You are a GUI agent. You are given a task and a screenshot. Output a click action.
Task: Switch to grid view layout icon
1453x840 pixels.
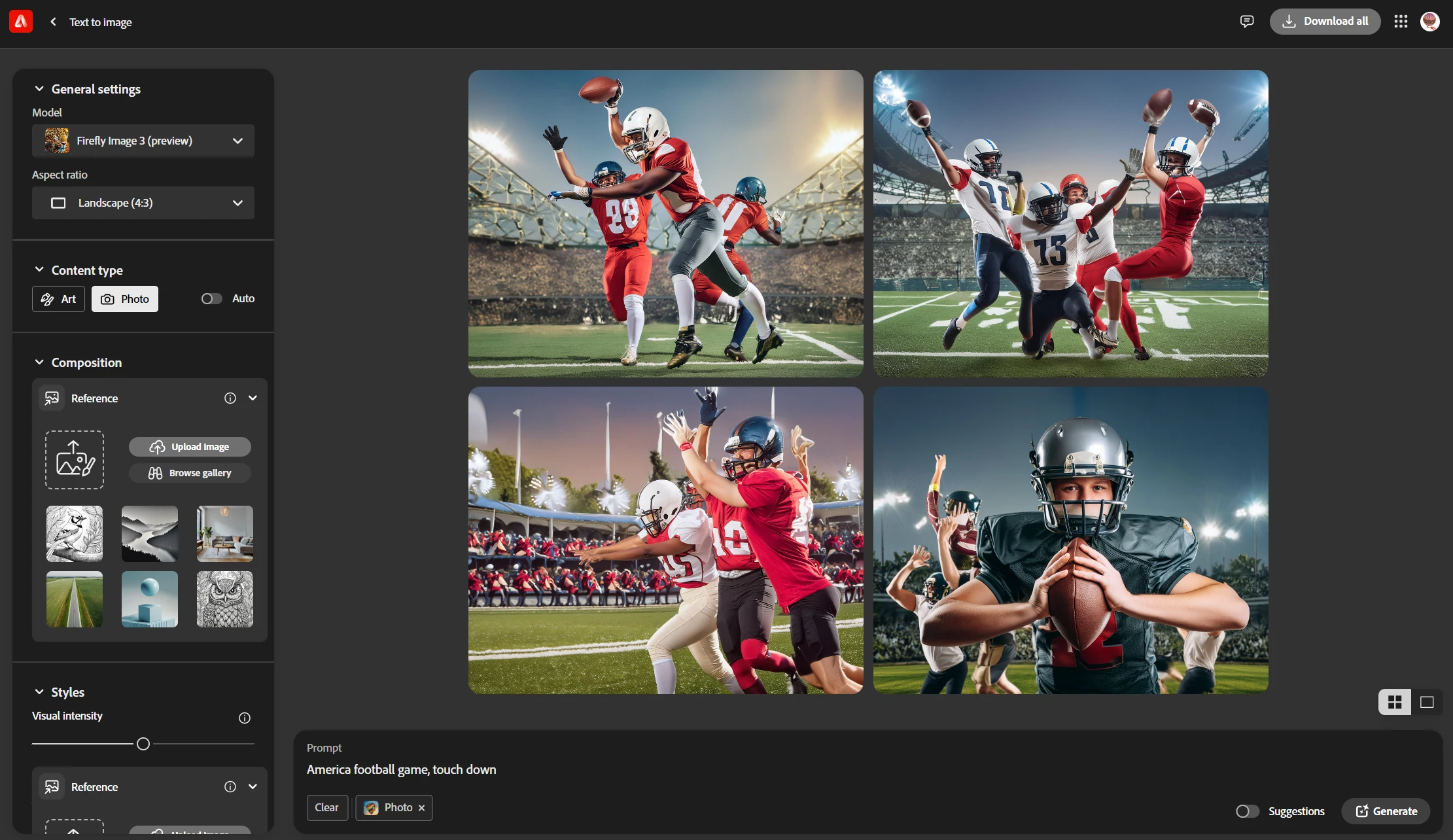pos(1395,702)
